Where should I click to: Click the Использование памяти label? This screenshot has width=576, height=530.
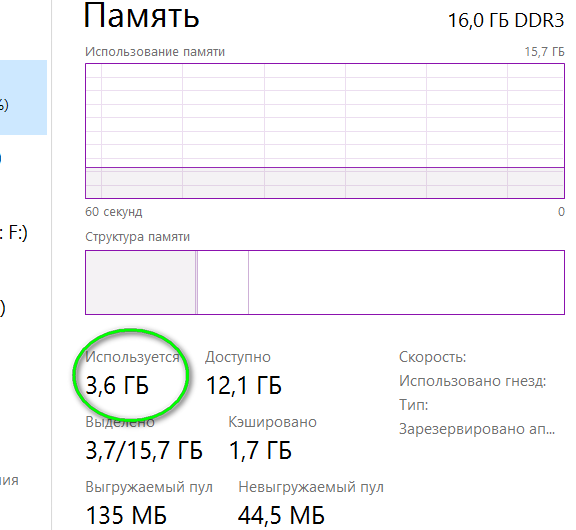tap(155, 52)
